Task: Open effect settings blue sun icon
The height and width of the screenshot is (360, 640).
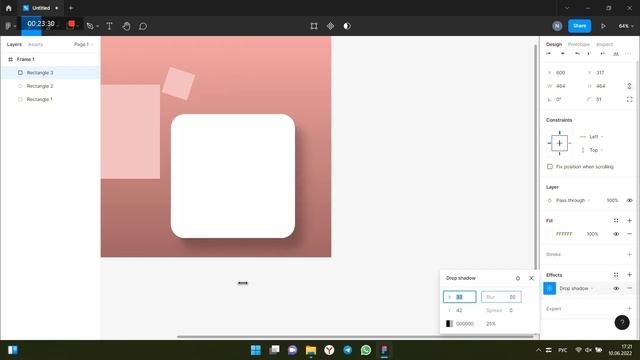Action: point(550,288)
